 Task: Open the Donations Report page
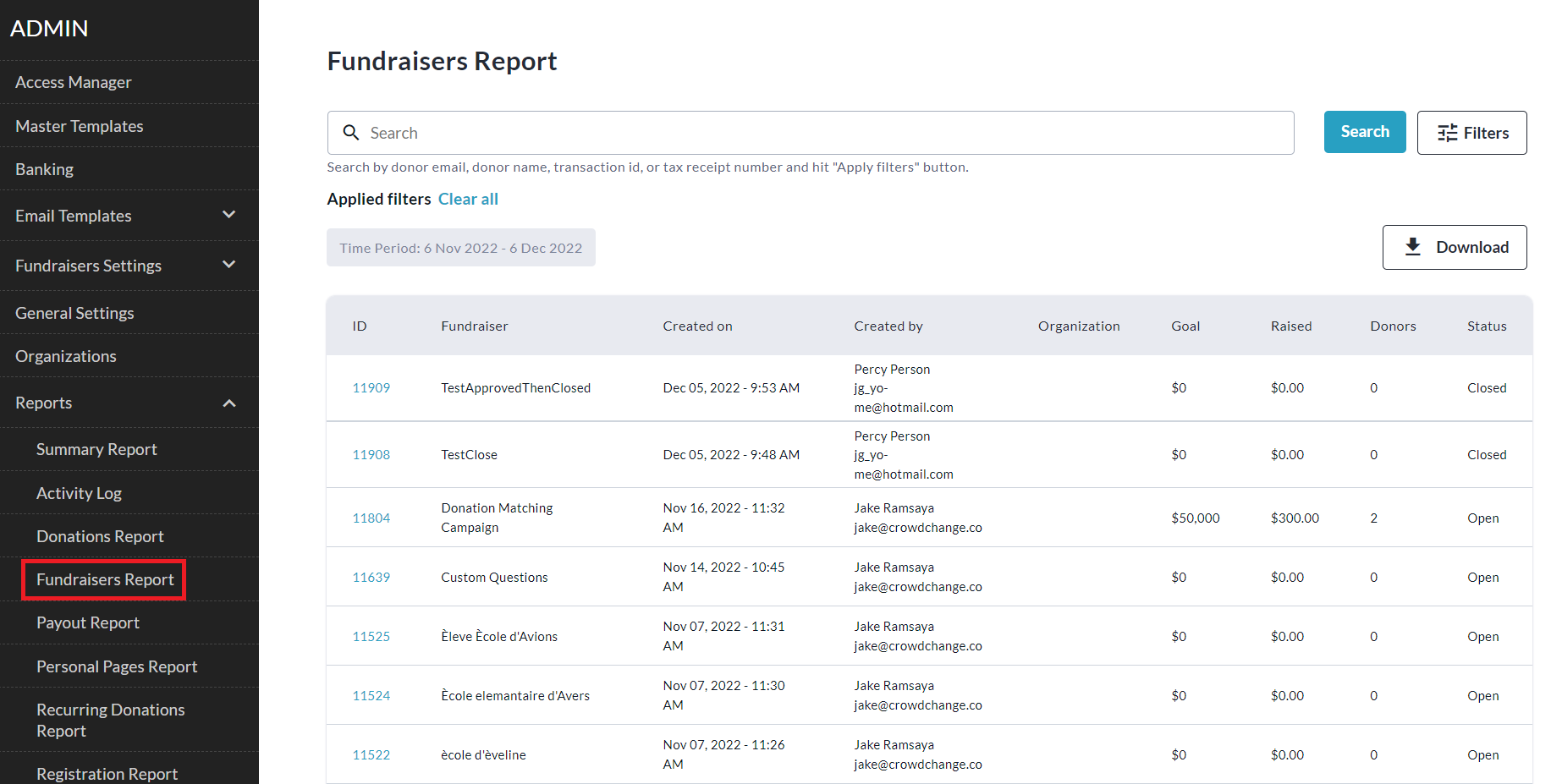[x=100, y=536]
